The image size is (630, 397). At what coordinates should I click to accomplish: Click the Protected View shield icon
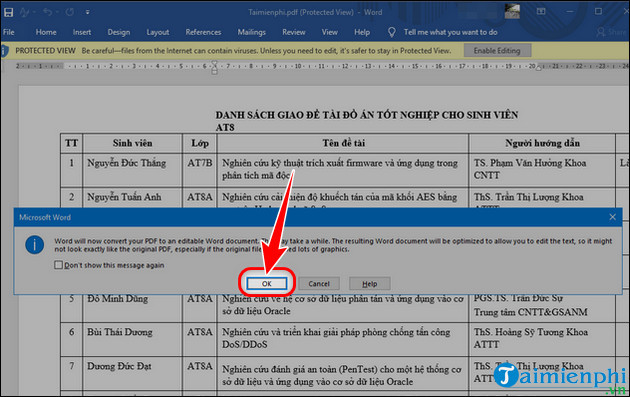tap(4, 51)
